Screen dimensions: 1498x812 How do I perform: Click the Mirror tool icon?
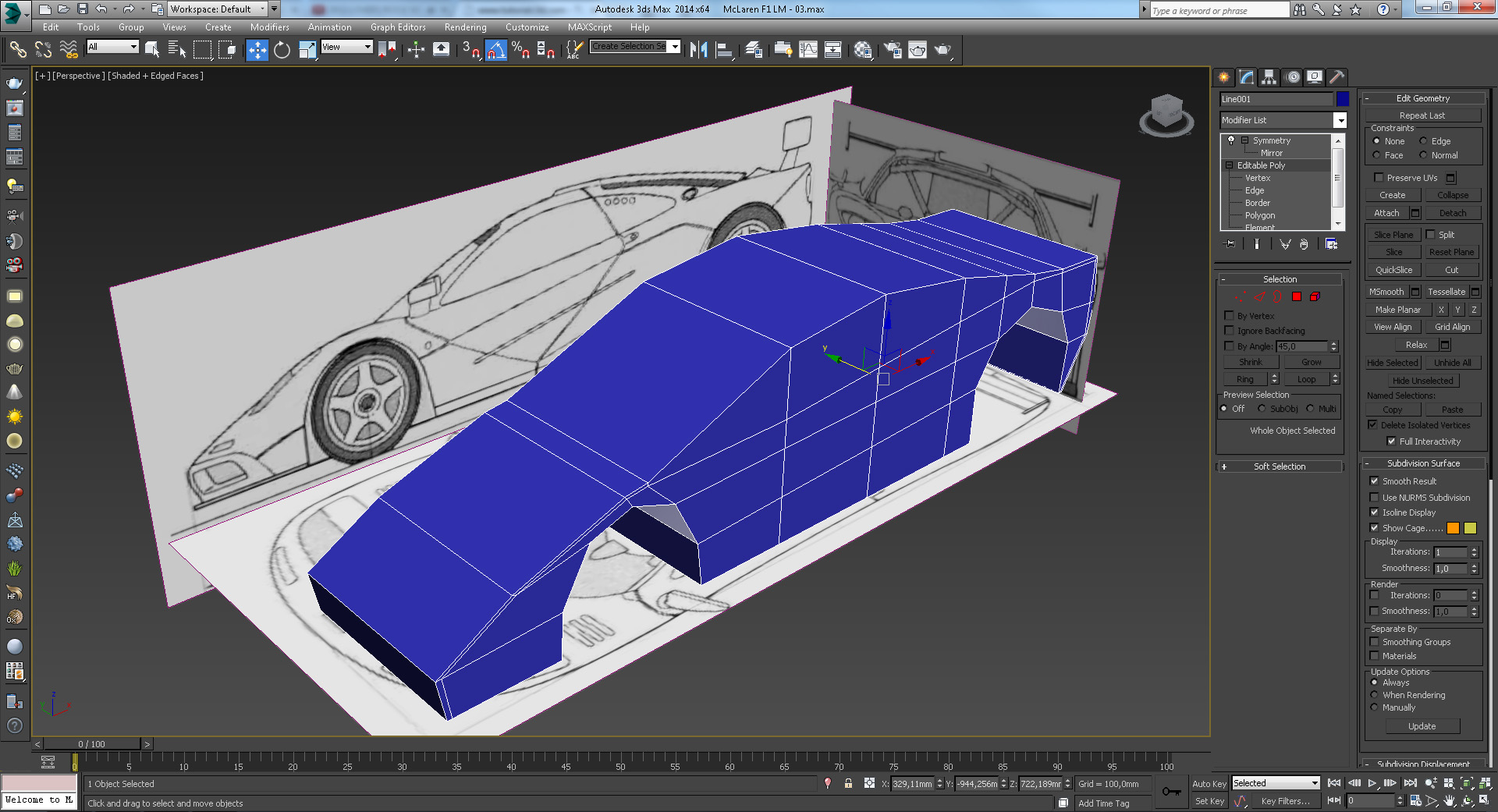point(698,50)
